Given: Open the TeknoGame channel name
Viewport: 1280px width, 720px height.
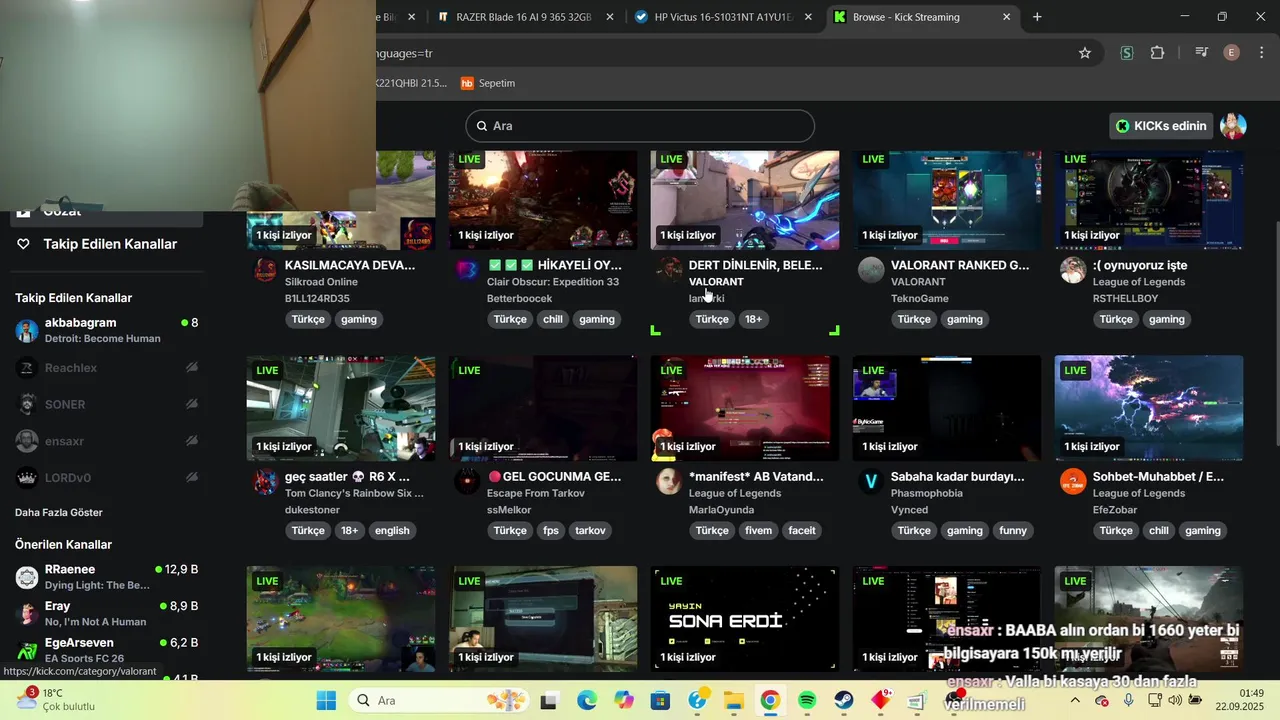Looking at the screenshot, I should coord(920,298).
